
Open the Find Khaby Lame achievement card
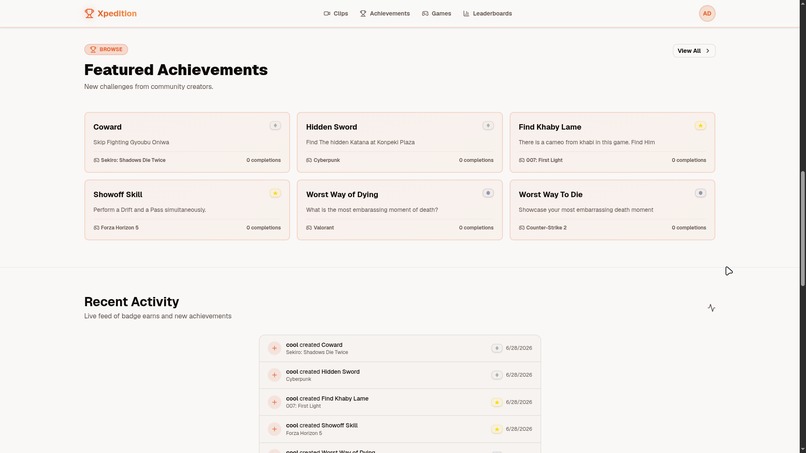(x=612, y=142)
